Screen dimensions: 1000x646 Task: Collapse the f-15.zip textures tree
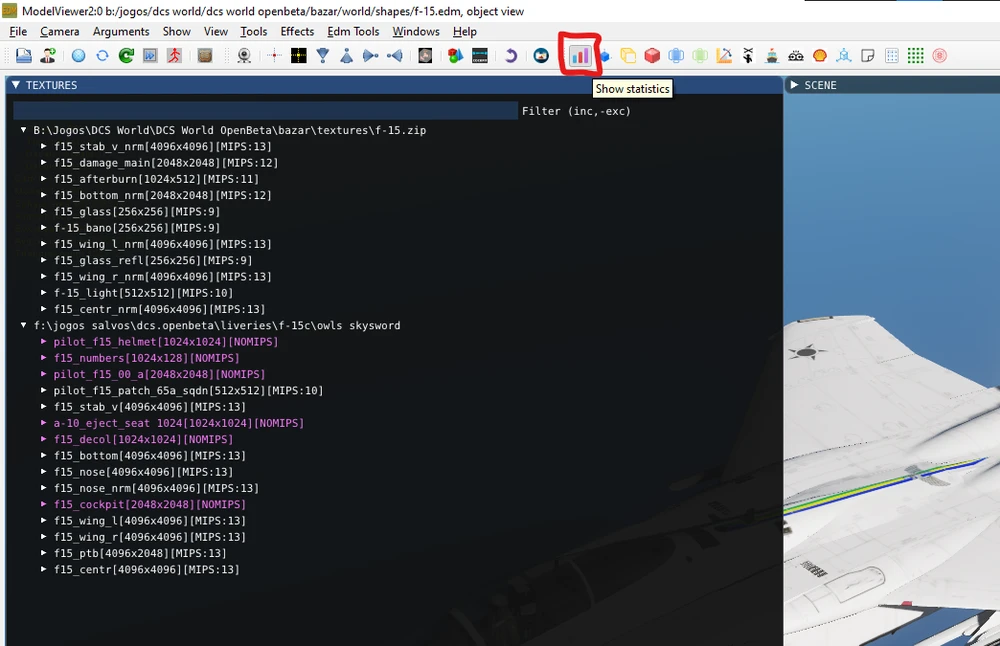pyautogui.click(x=24, y=129)
